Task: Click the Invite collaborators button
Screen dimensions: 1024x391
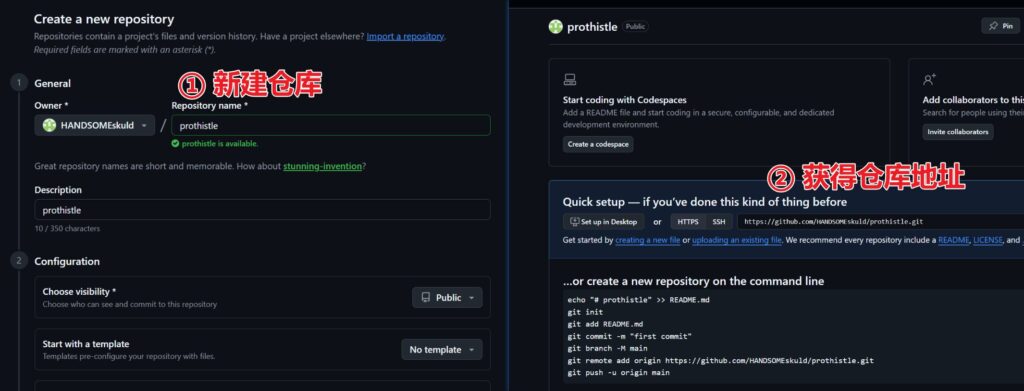Action: click(958, 132)
